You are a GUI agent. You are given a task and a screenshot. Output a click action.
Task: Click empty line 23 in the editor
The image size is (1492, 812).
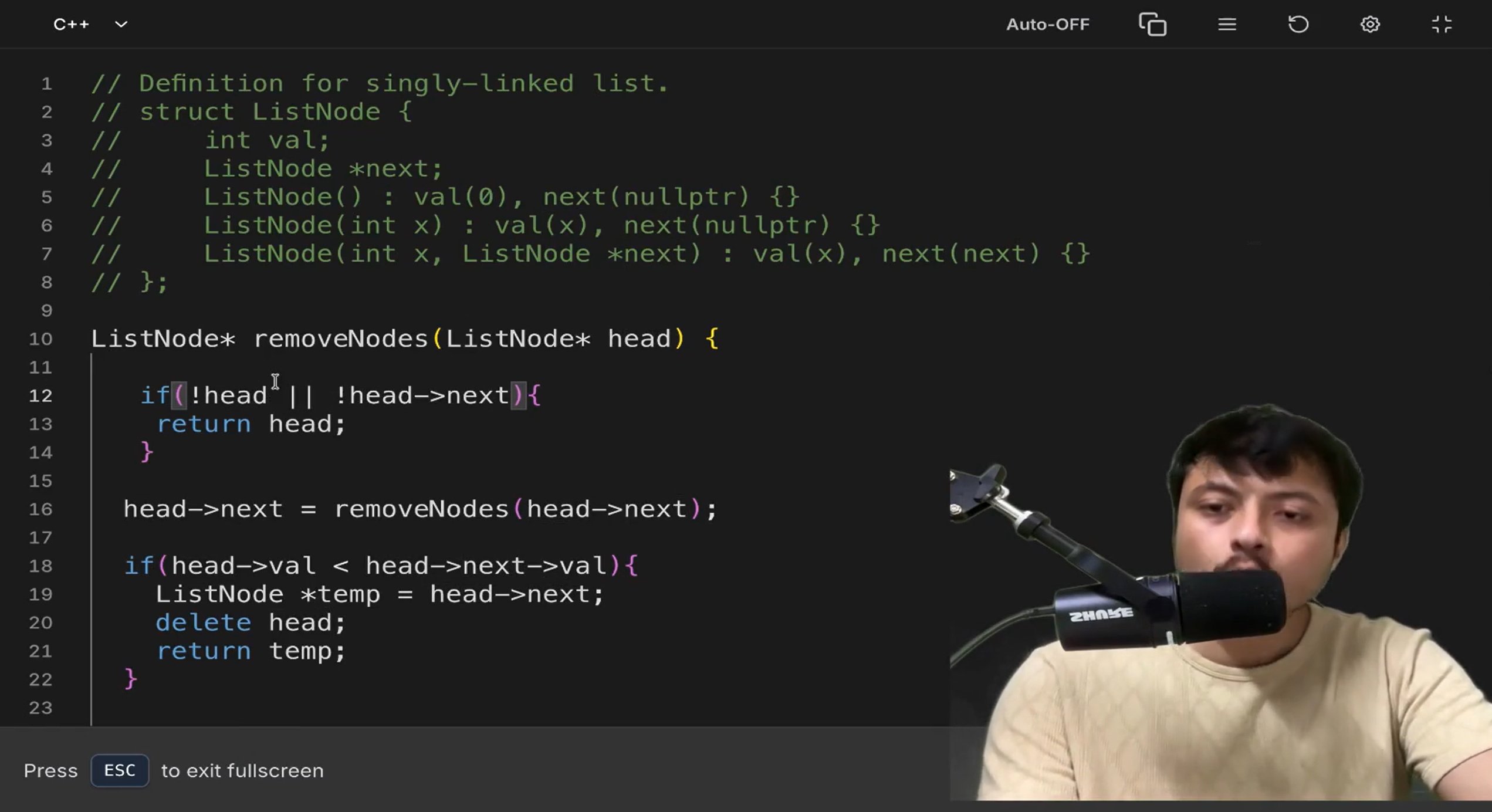[411, 708]
